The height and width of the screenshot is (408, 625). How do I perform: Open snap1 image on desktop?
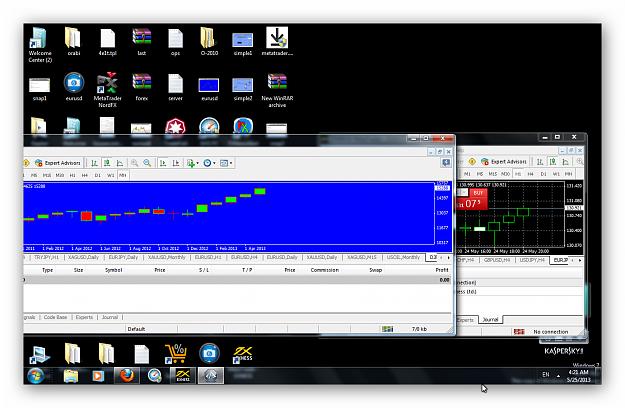click(39, 88)
